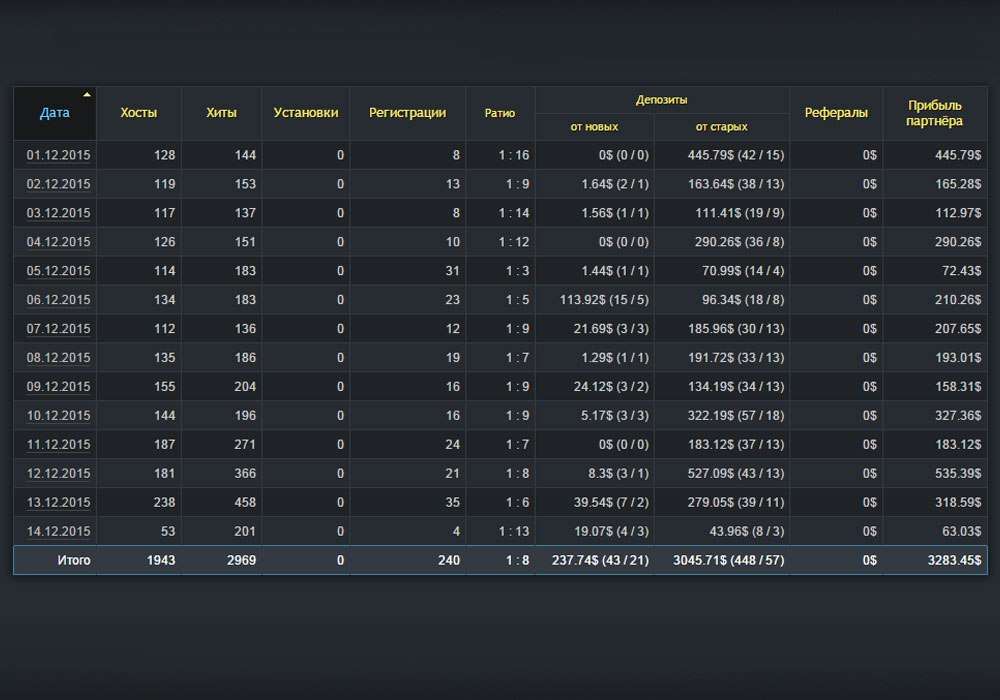Click the Депозиты group header
The width and height of the screenshot is (1000, 700).
[661, 100]
